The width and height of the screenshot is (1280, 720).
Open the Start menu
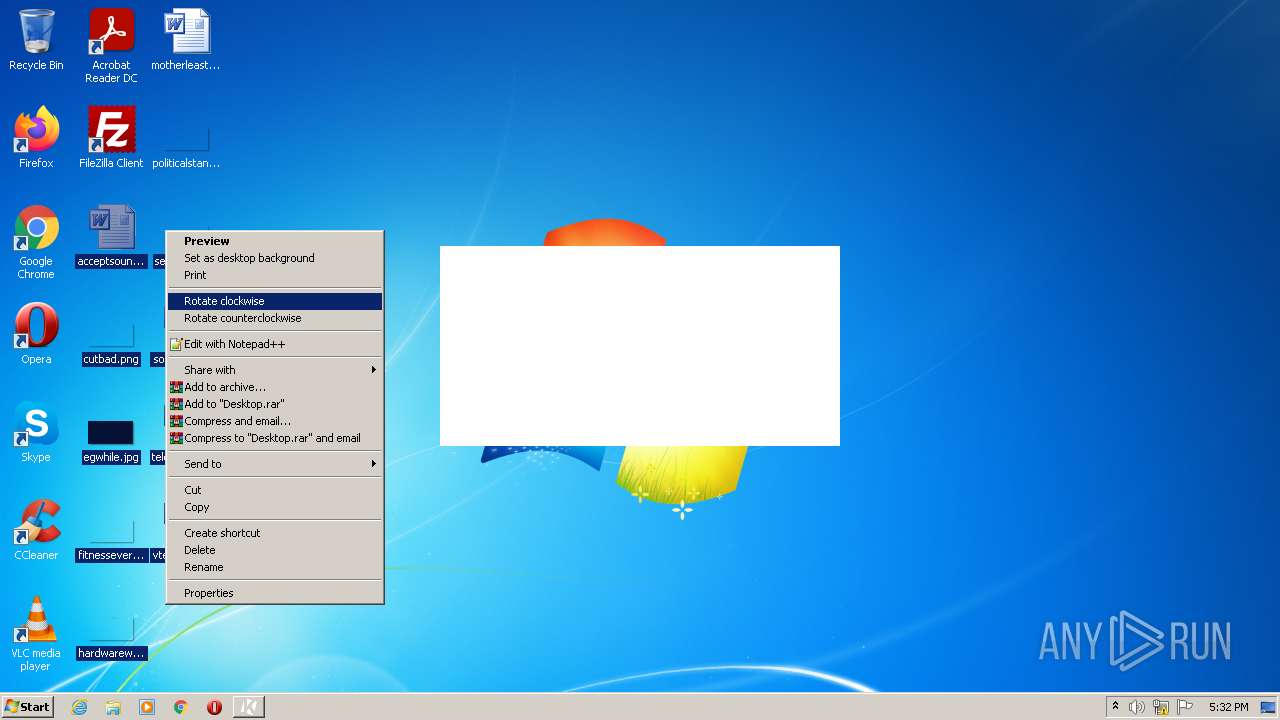pyautogui.click(x=27, y=707)
